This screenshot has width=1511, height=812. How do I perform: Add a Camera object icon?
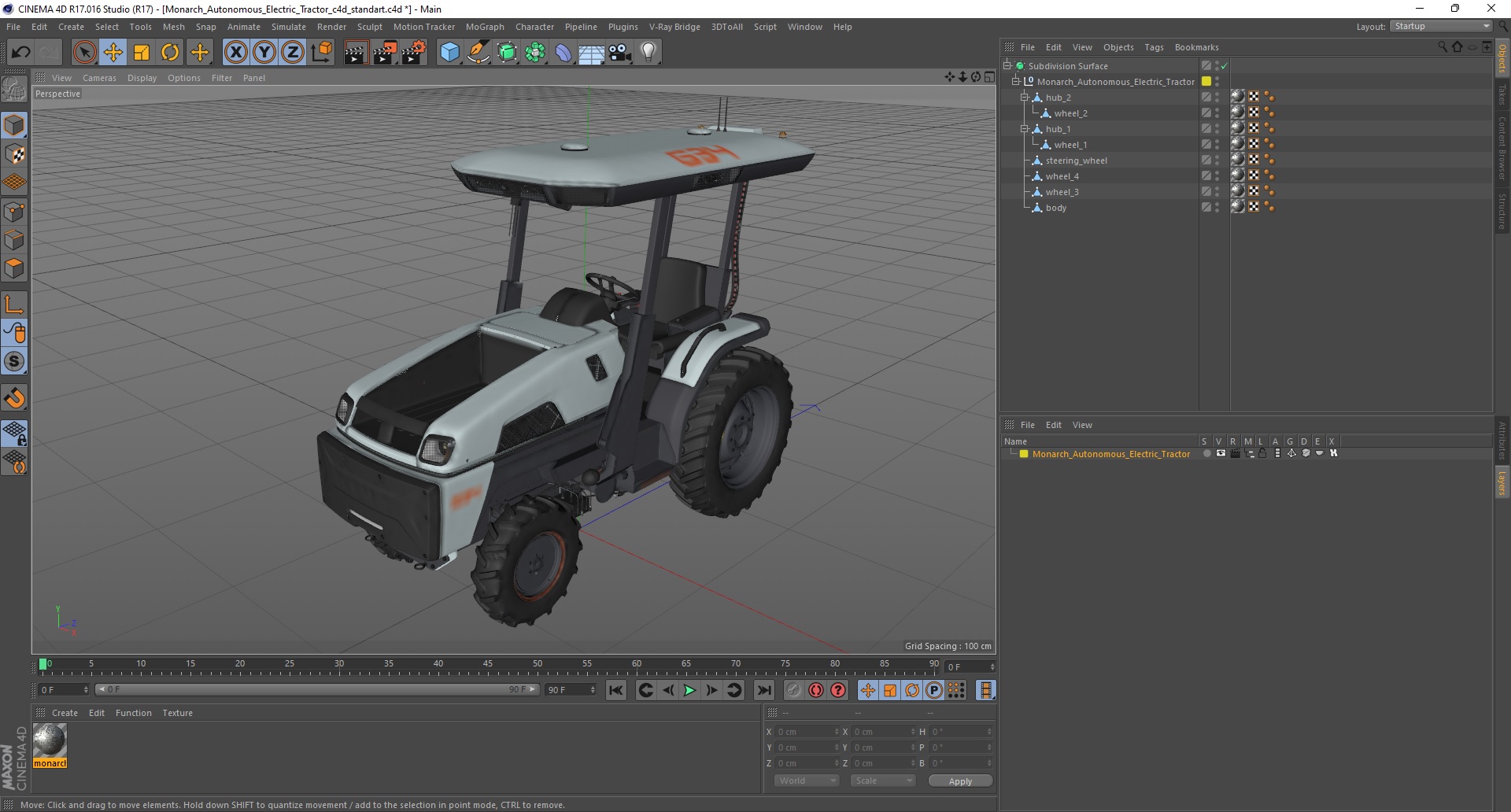620,53
